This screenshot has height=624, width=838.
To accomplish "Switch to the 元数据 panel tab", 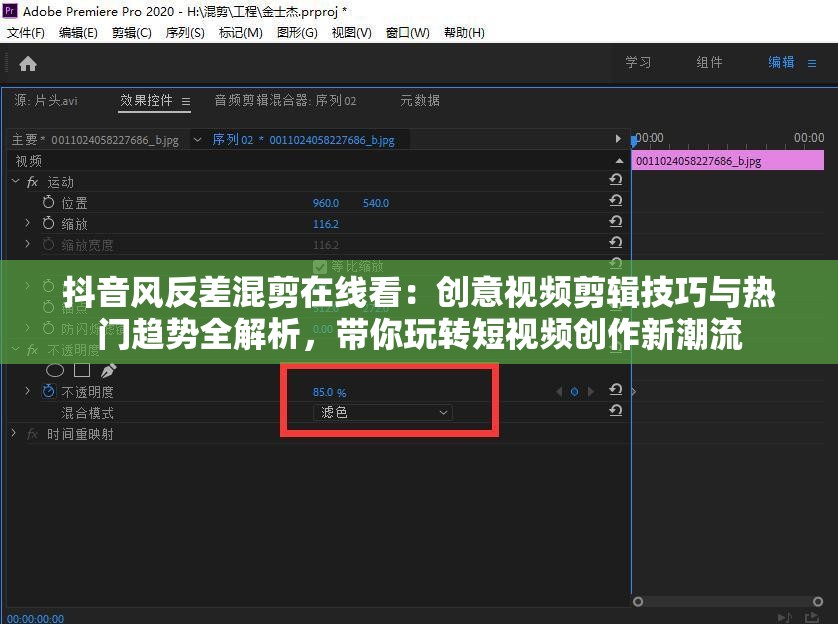I will (x=419, y=100).
